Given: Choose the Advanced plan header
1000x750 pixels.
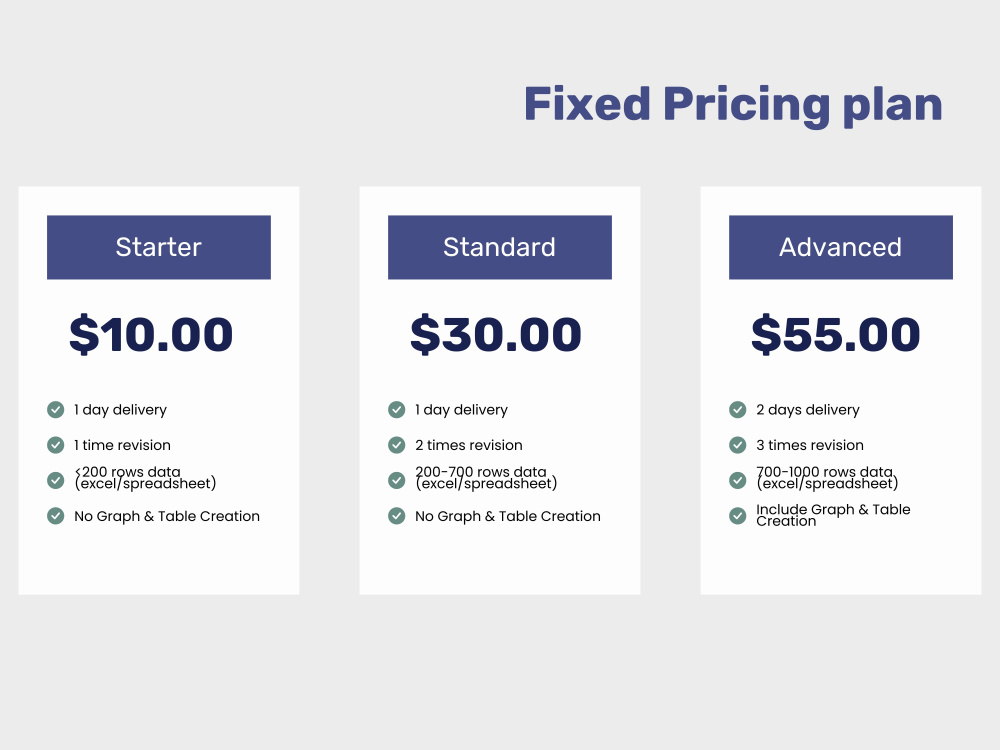Looking at the screenshot, I should pyautogui.click(x=841, y=247).
